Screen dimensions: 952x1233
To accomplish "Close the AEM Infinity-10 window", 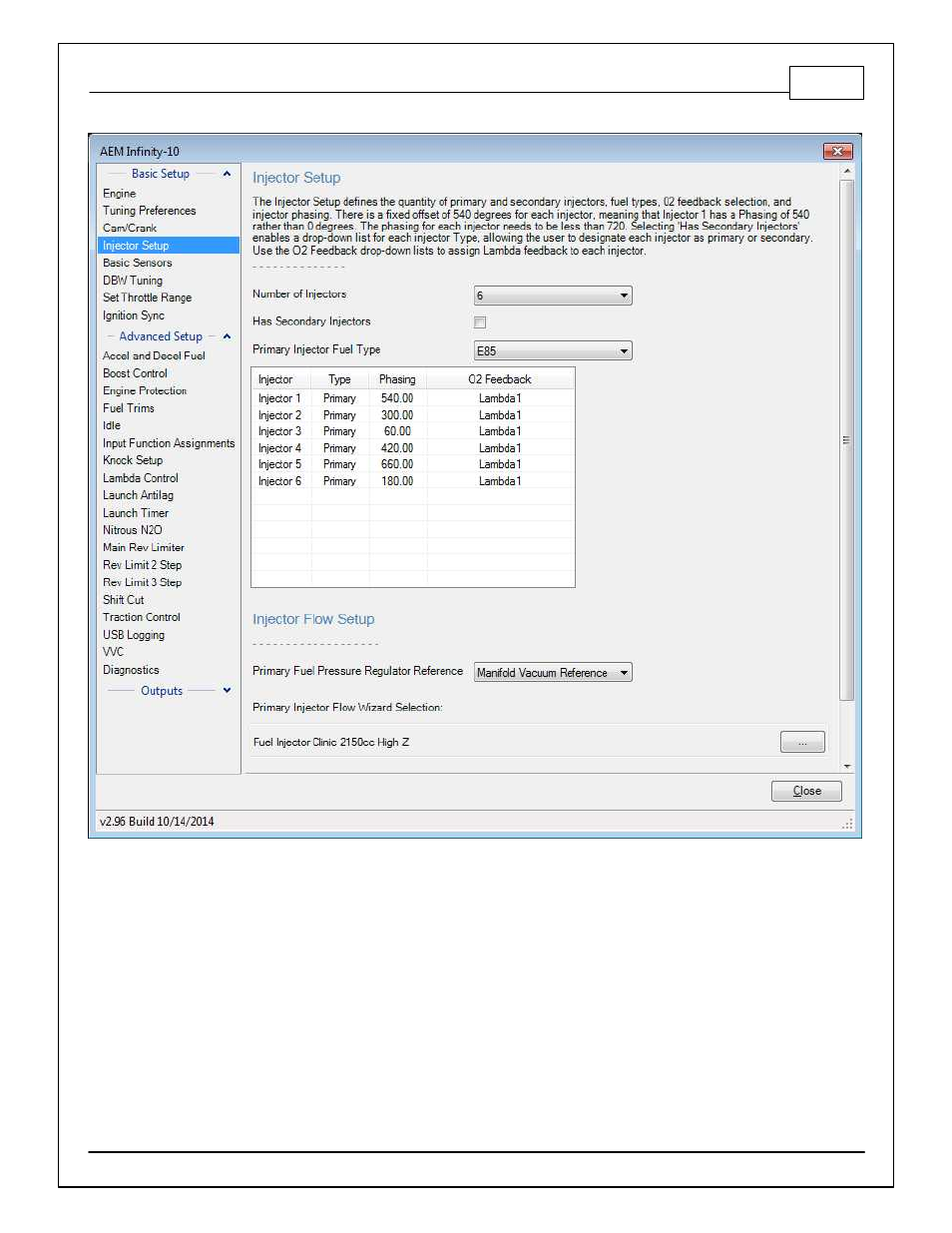I will tap(837, 151).
